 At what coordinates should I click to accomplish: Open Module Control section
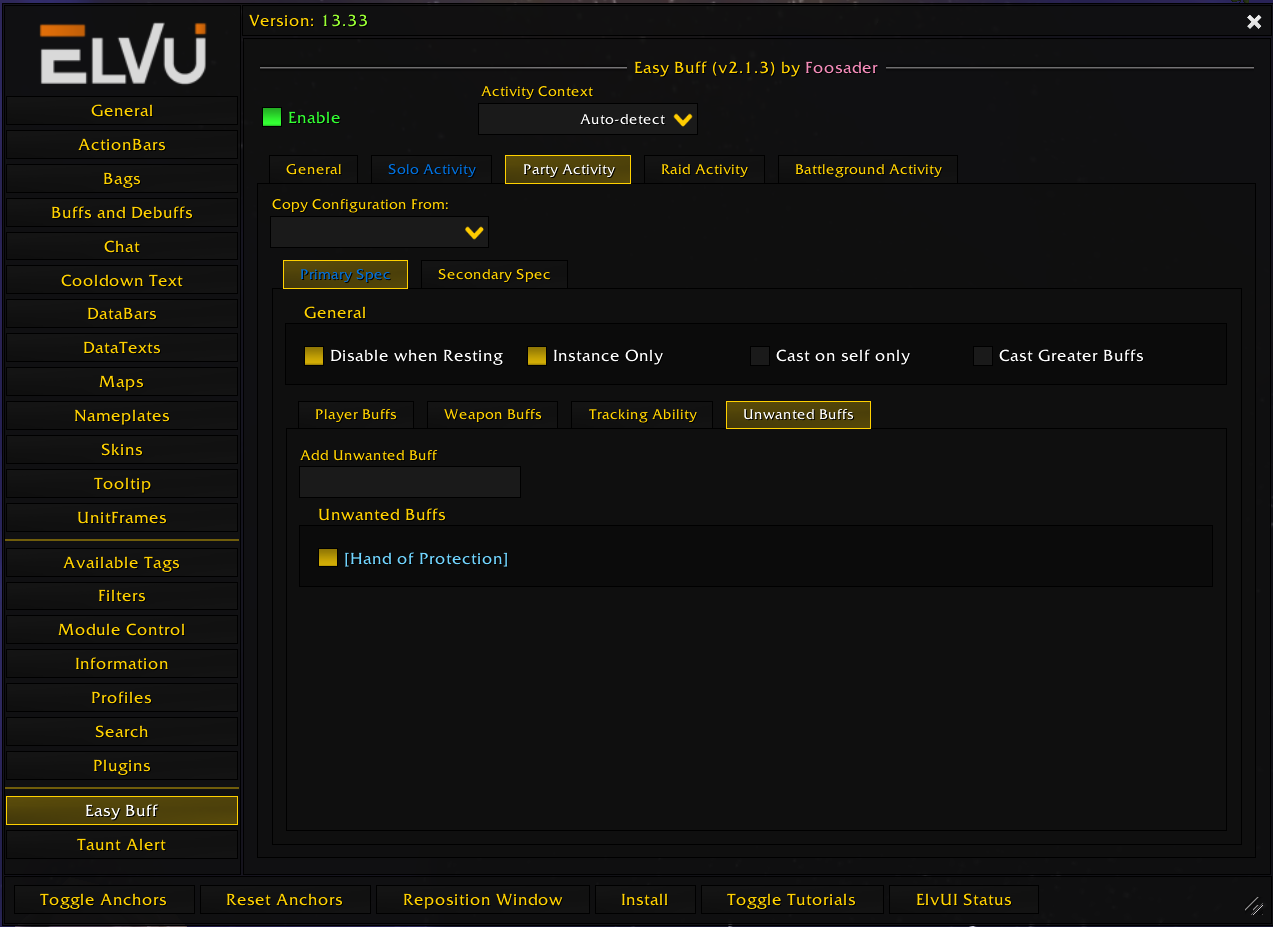[x=122, y=630]
